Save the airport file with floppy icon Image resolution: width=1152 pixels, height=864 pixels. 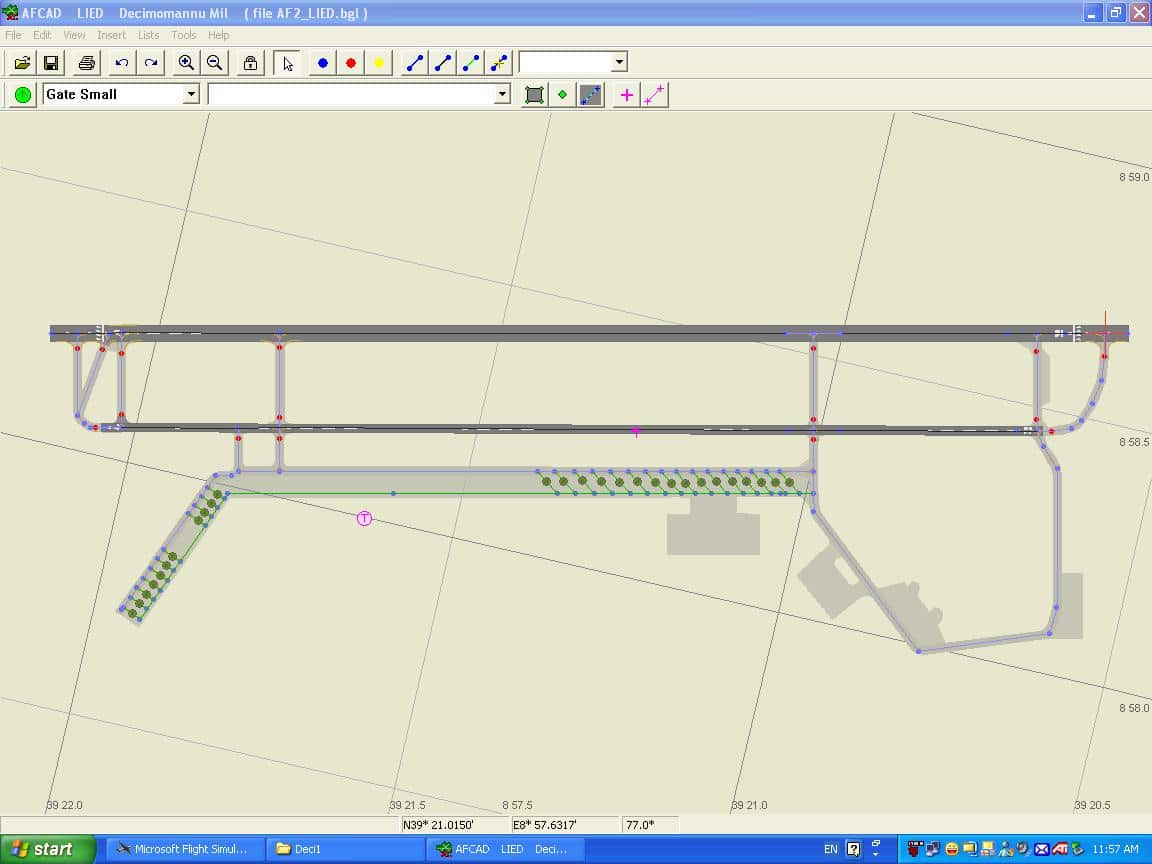50,63
